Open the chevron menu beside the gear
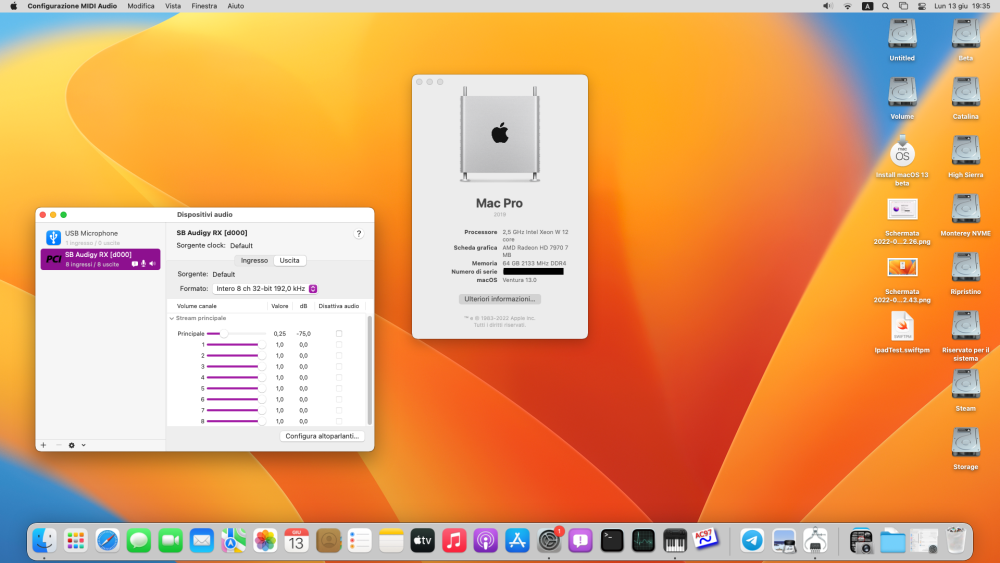1000x563 pixels. pos(84,445)
